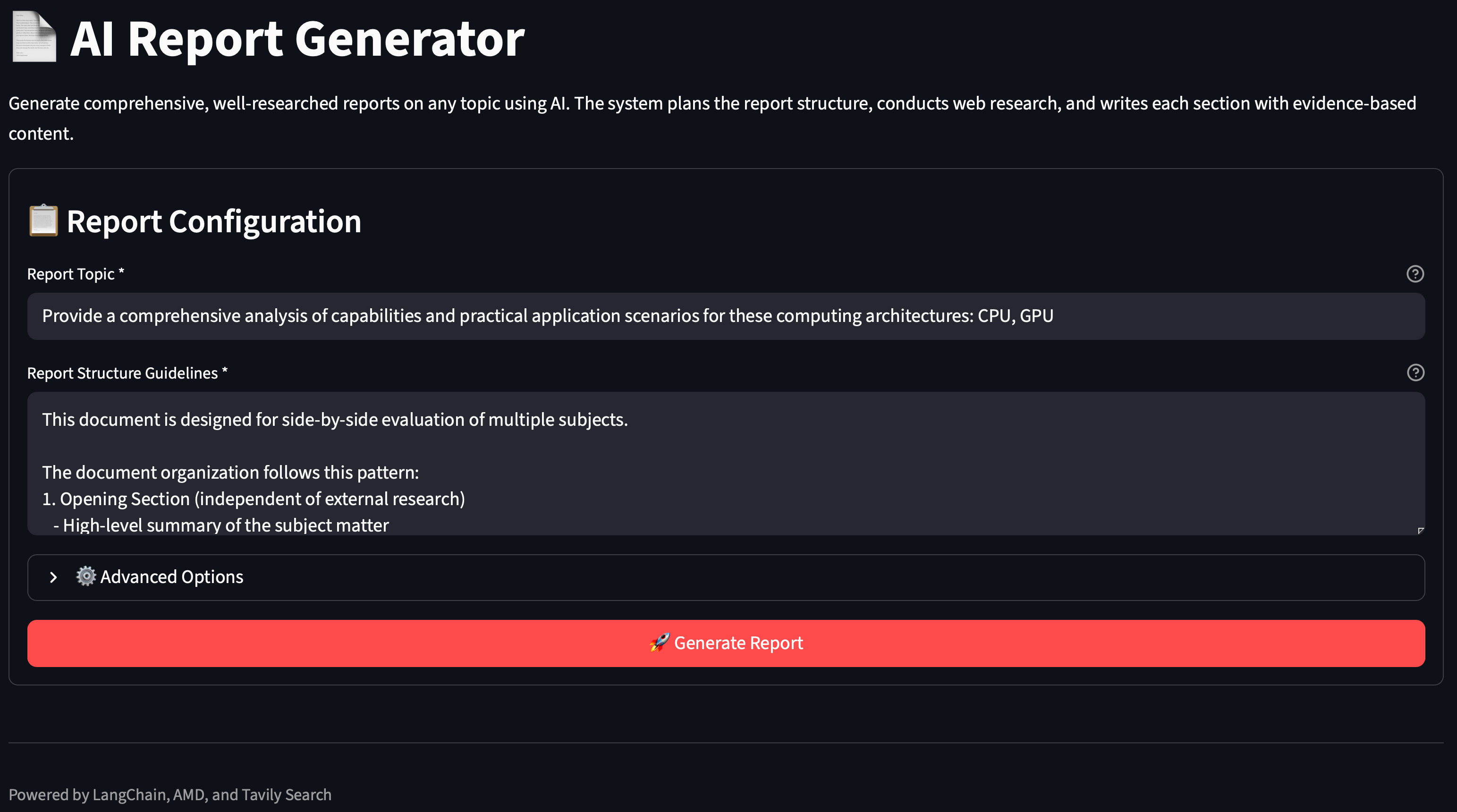Open the Advanced Options section label
1457x812 pixels.
(x=171, y=577)
